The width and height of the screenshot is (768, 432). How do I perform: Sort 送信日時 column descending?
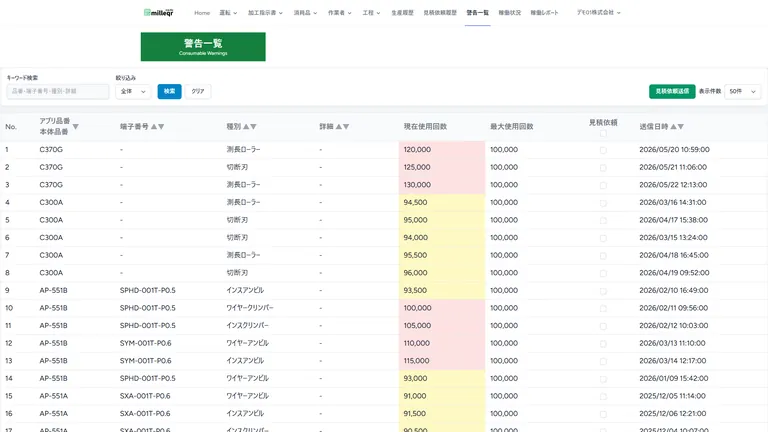pos(681,126)
